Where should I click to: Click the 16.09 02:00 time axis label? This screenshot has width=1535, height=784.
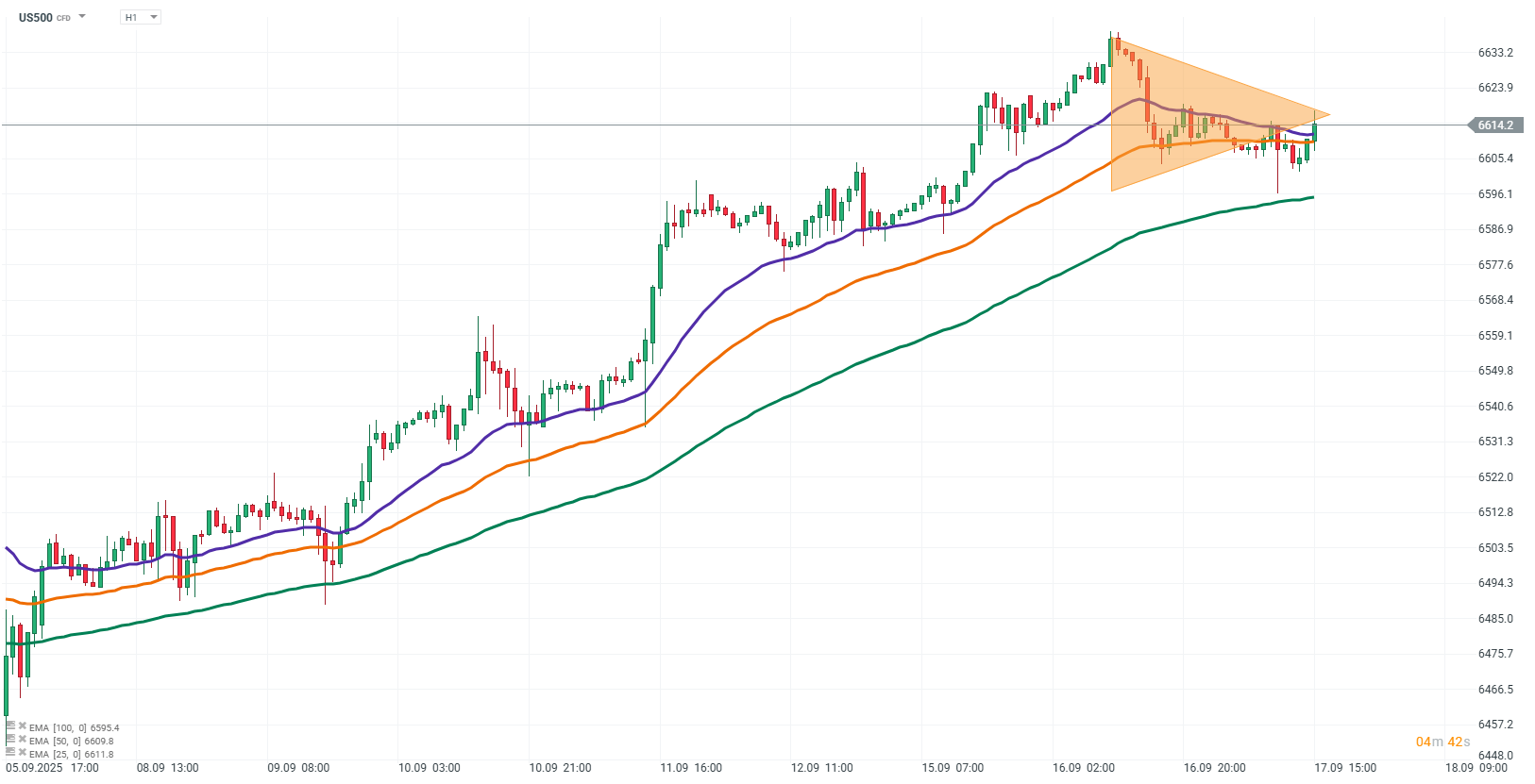click(x=1084, y=768)
